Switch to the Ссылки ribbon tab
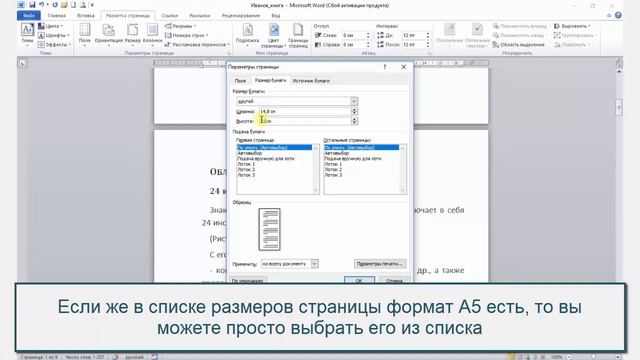640x360 pixels. (169, 16)
